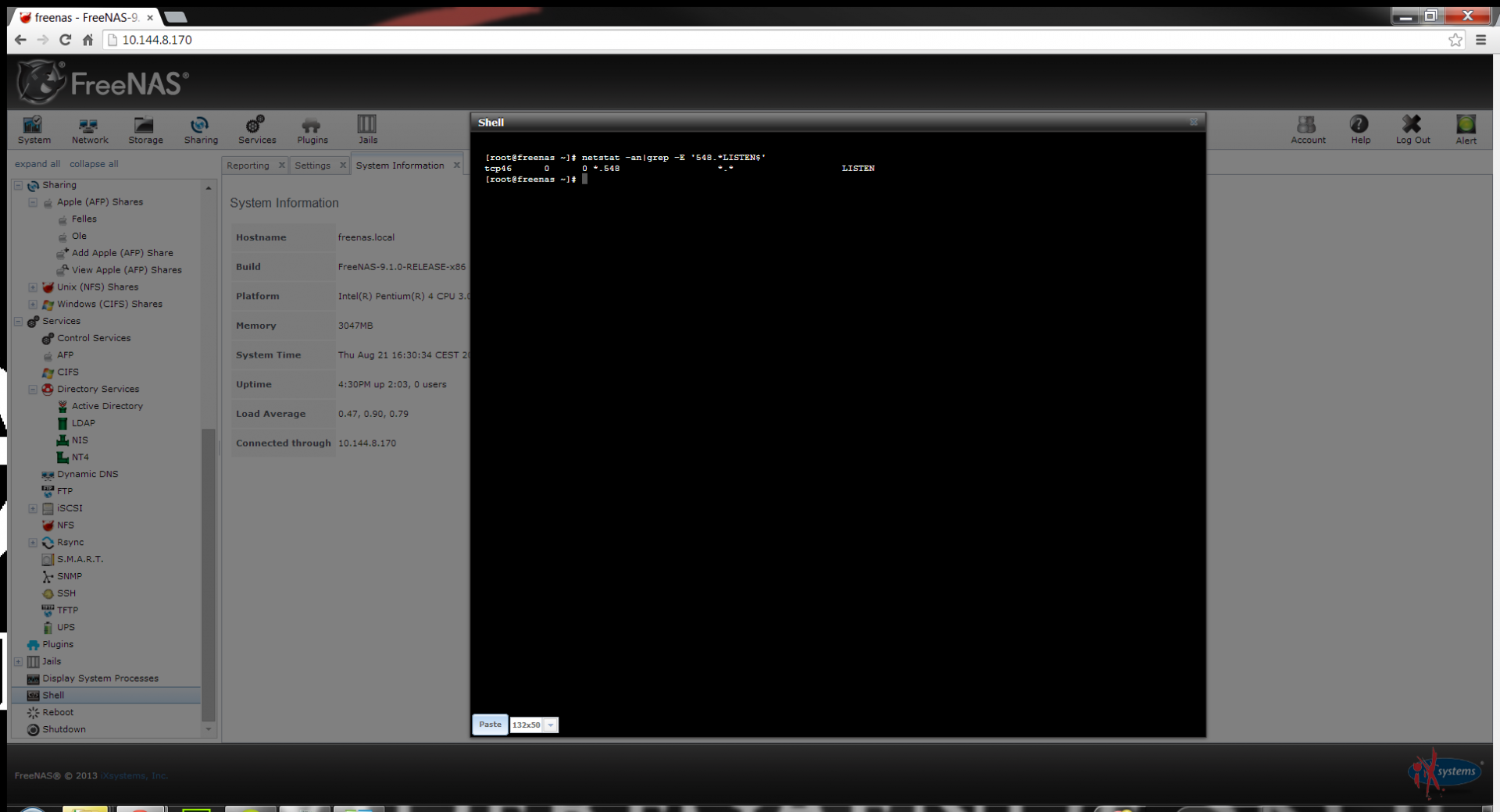Open a new browser tab
1500x812 pixels.
tap(176, 17)
